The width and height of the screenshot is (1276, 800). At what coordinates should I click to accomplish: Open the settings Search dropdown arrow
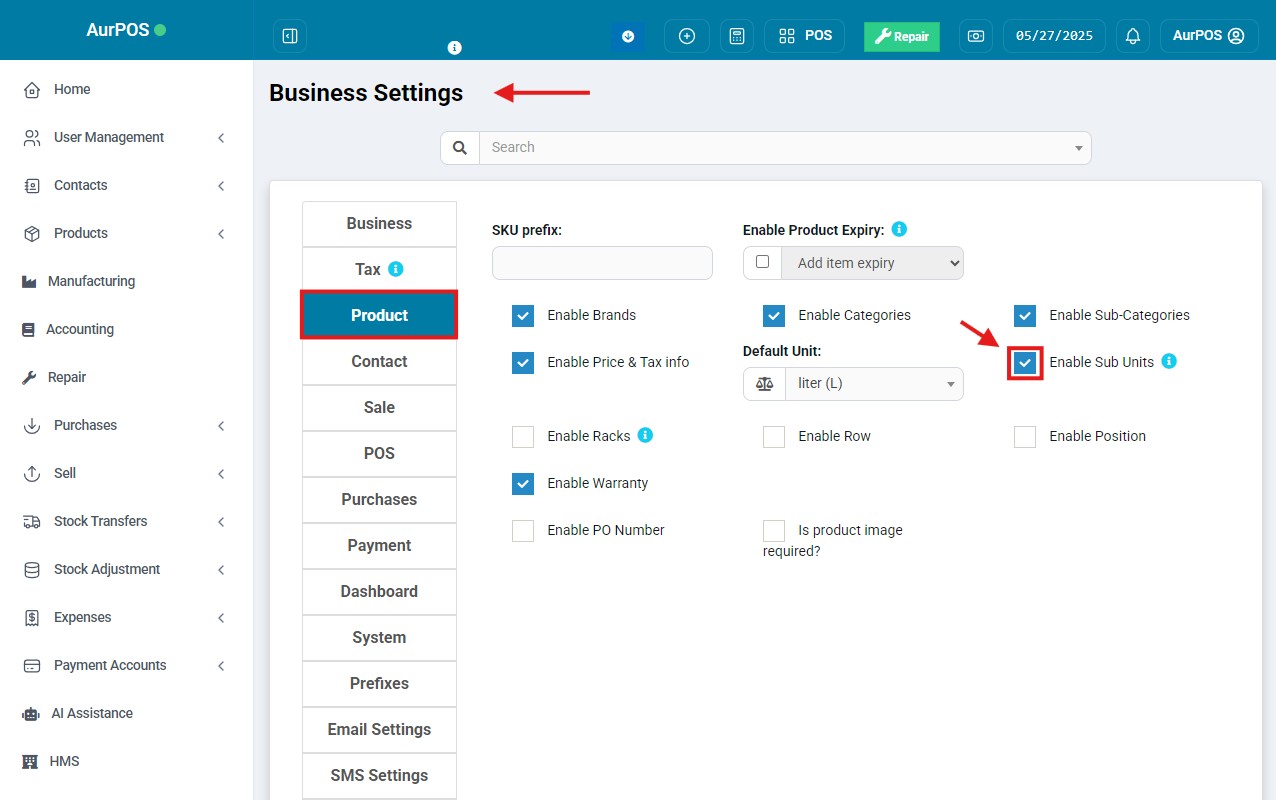click(x=1079, y=148)
